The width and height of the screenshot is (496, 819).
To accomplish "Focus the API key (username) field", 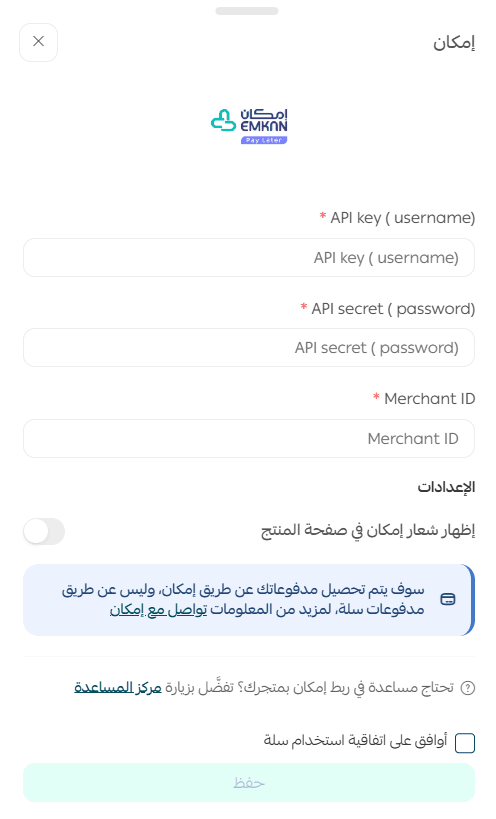I will click(x=249, y=258).
